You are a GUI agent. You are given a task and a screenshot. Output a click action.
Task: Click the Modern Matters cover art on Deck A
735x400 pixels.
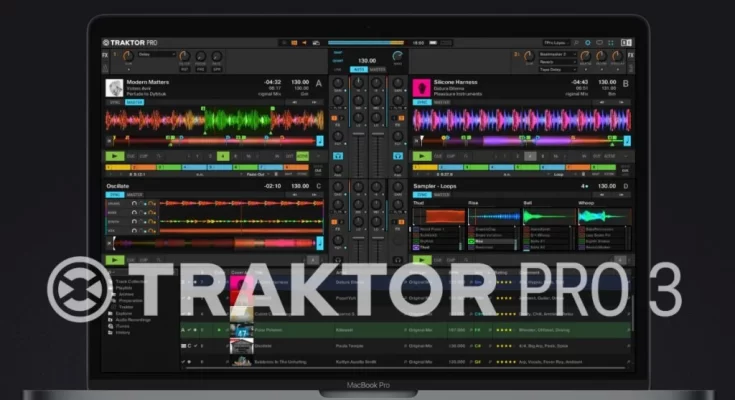click(x=115, y=88)
